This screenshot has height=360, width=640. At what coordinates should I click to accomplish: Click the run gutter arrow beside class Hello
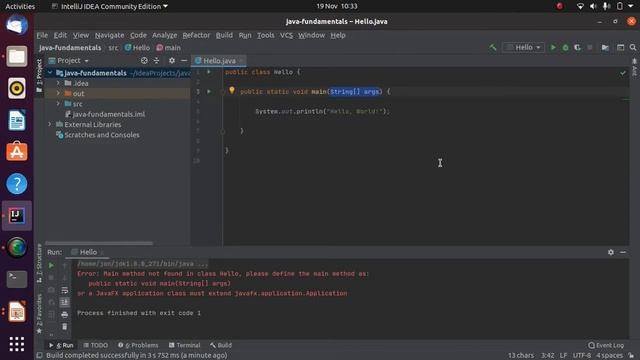tap(209, 72)
